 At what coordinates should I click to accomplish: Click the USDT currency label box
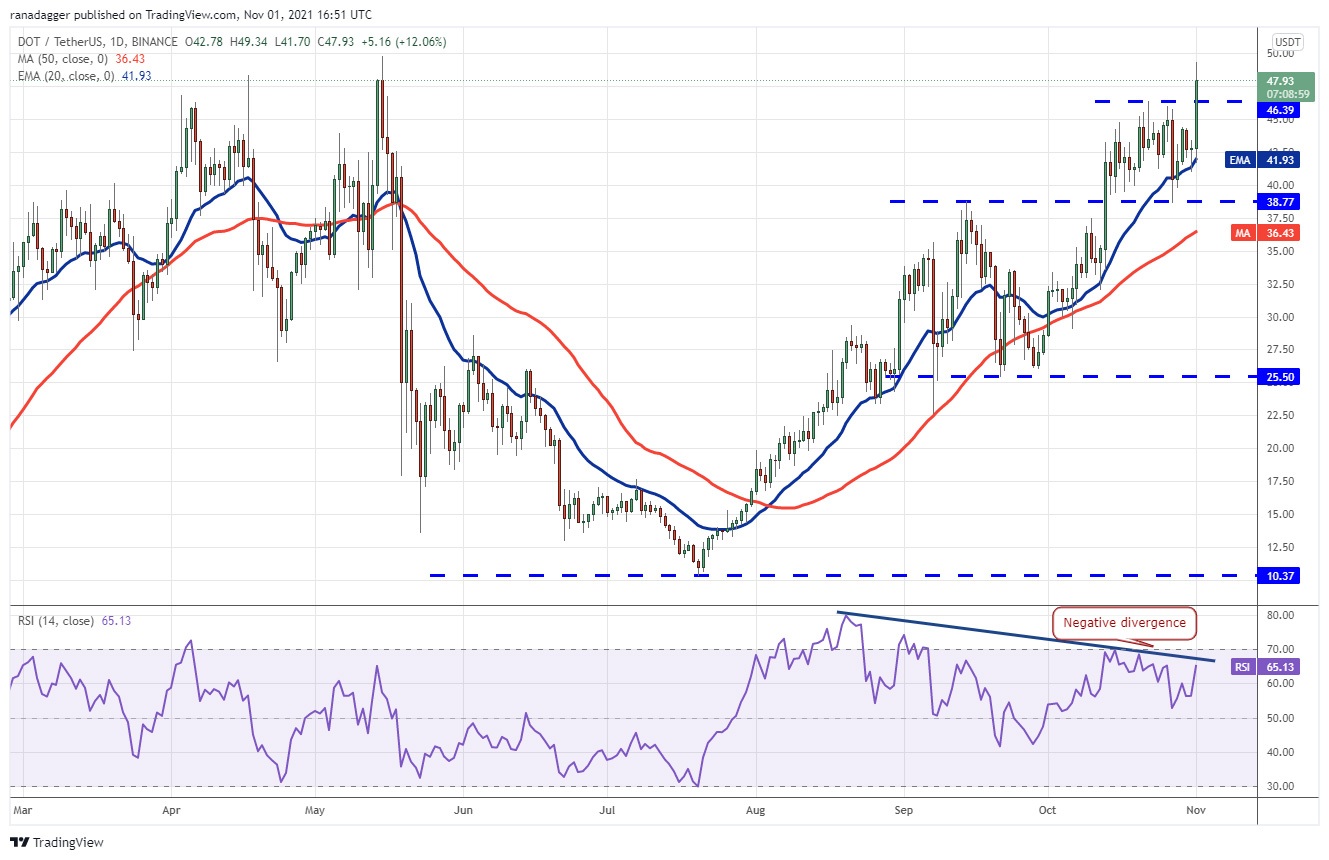click(1287, 41)
